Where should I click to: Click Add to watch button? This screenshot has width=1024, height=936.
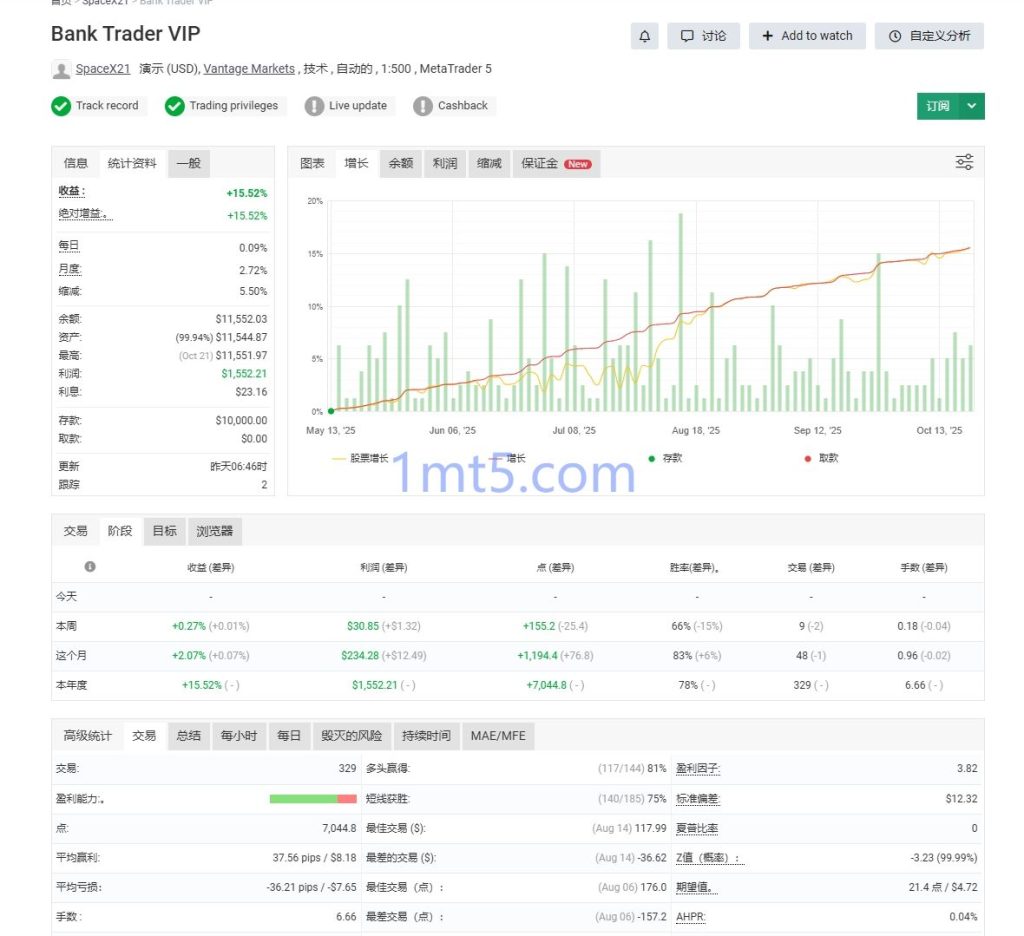(807, 35)
